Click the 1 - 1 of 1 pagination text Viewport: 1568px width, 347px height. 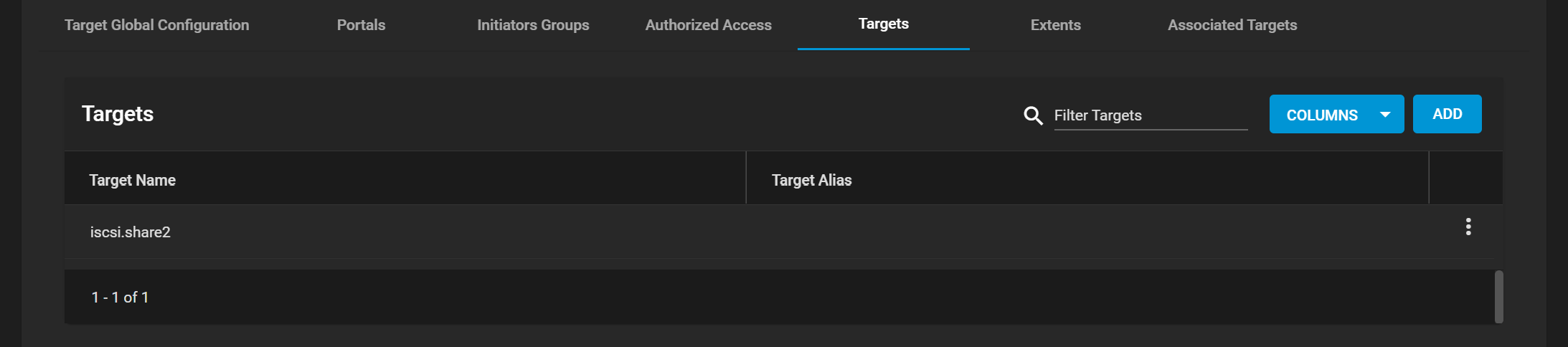[x=120, y=297]
